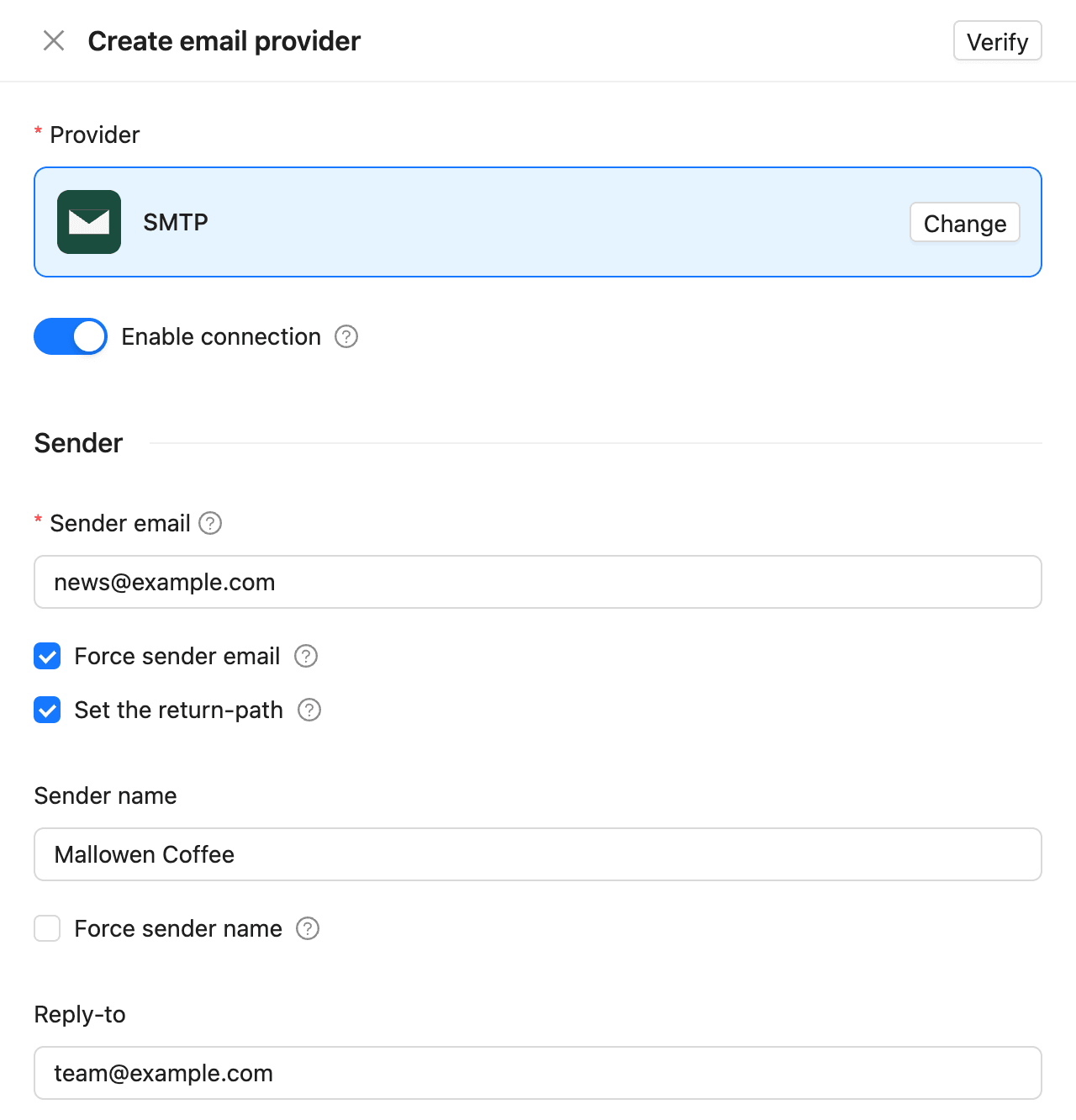The height and width of the screenshot is (1120, 1076).
Task: Close the Create email provider panel
Action: (54, 40)
